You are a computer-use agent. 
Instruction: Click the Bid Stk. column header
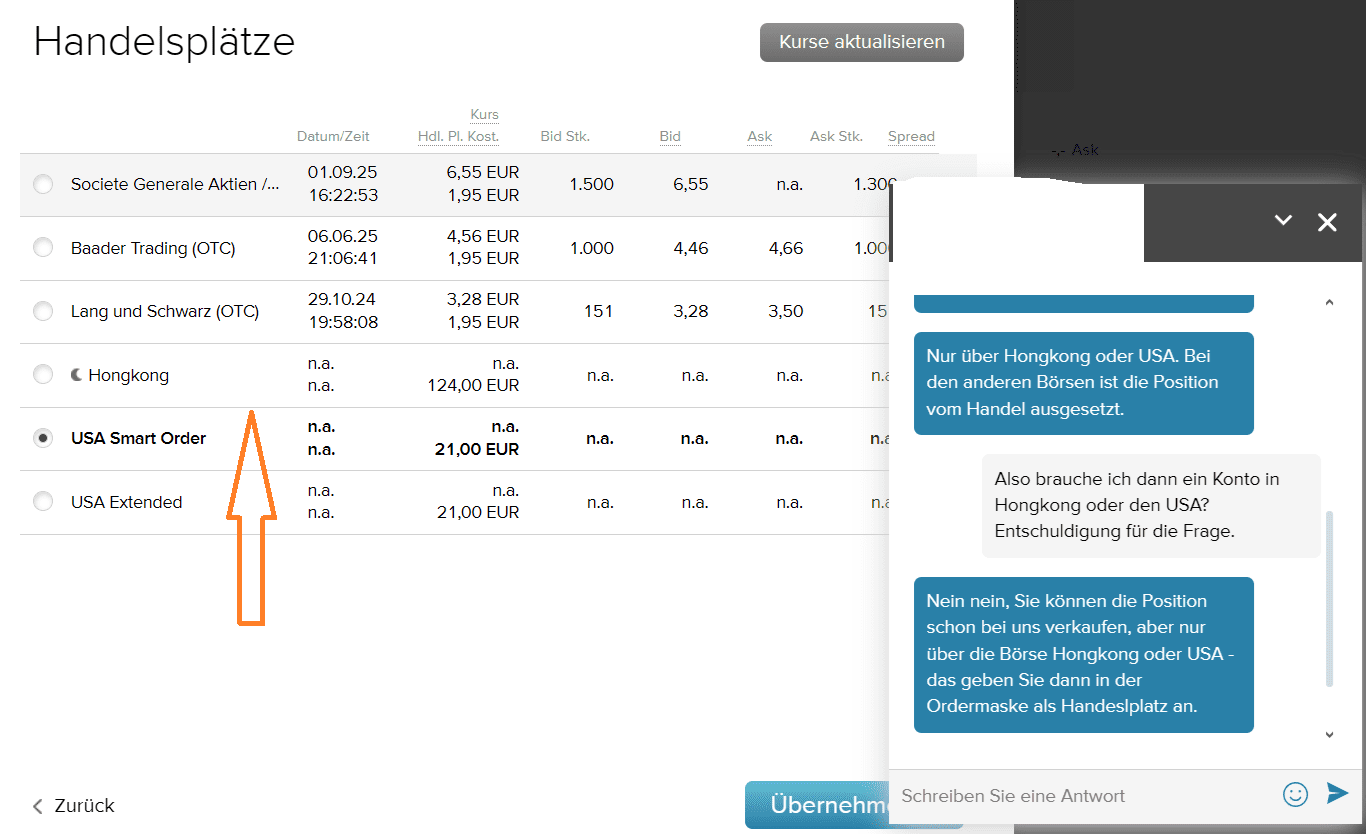tap(565, 136)
